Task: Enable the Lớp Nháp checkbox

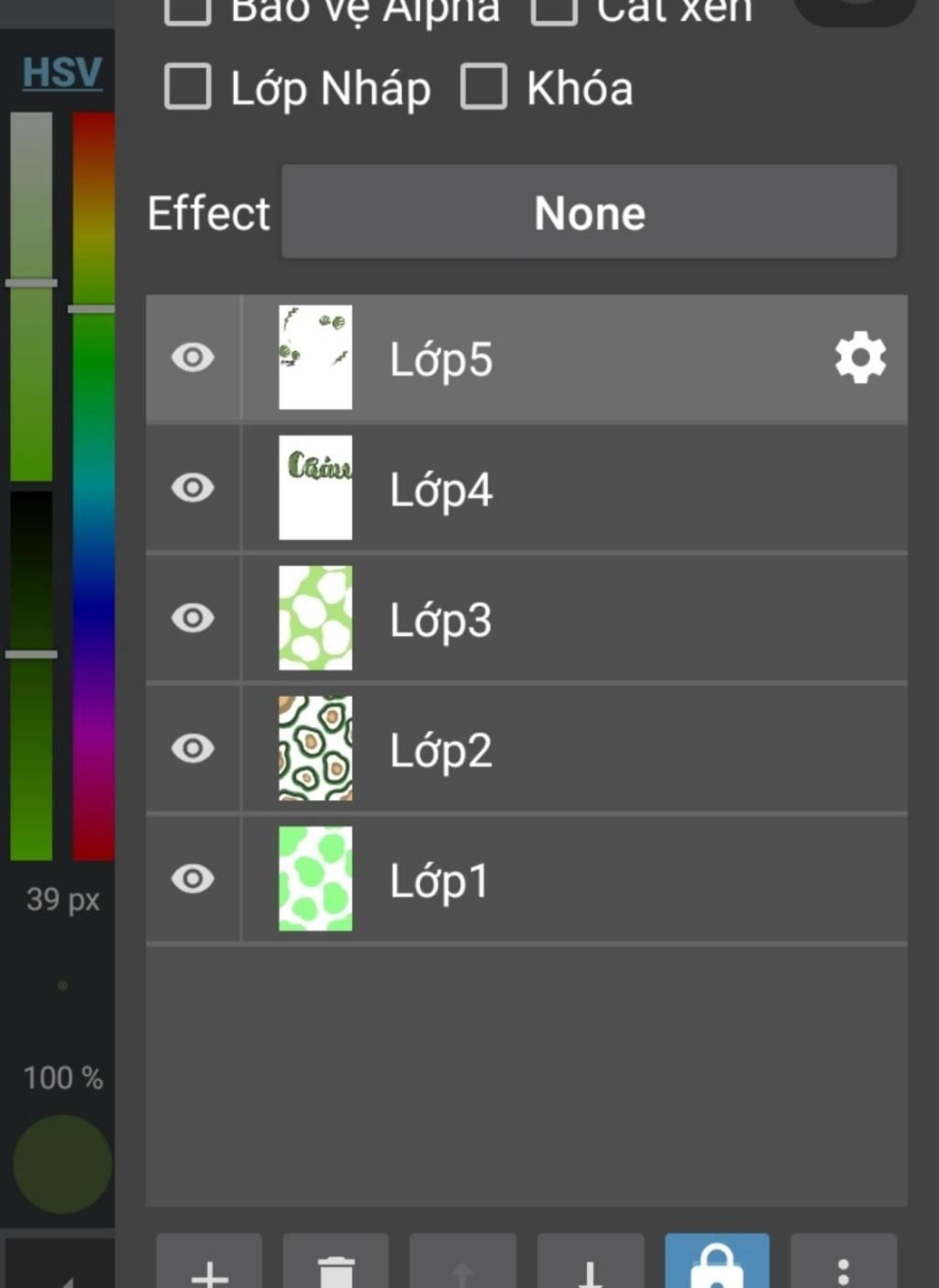Action: (x=188, y=88)
